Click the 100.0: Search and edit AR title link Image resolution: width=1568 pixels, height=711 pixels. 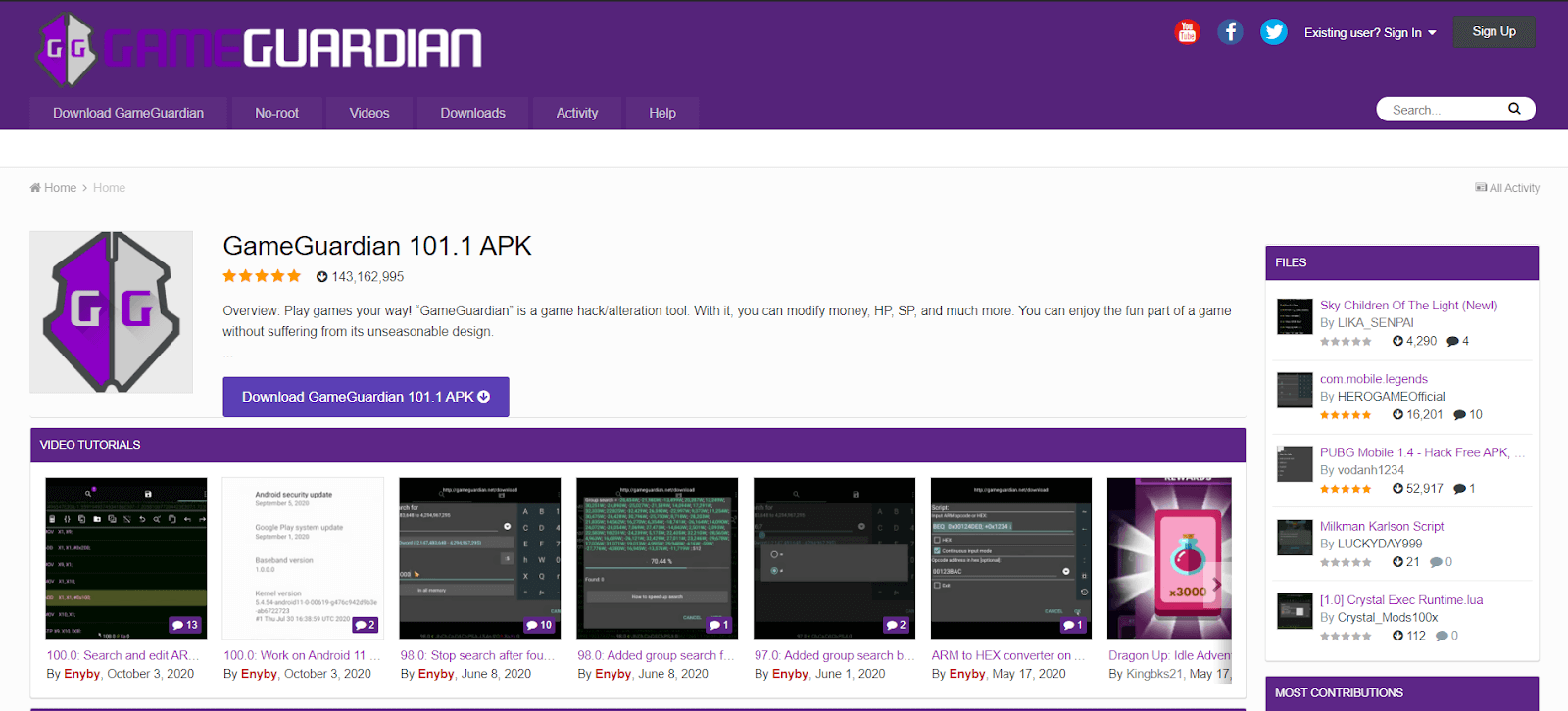pos(122,655)
